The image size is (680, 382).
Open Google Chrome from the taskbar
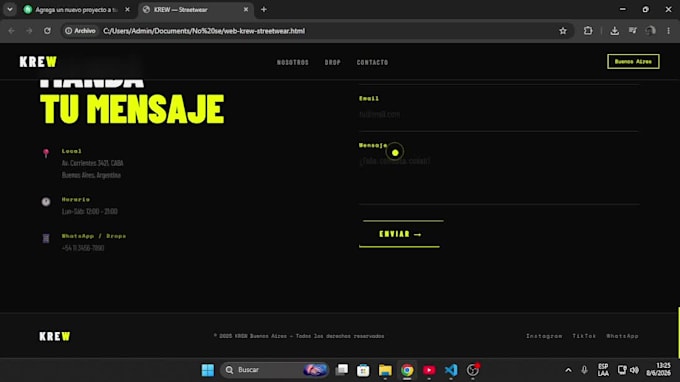[407, 370]
